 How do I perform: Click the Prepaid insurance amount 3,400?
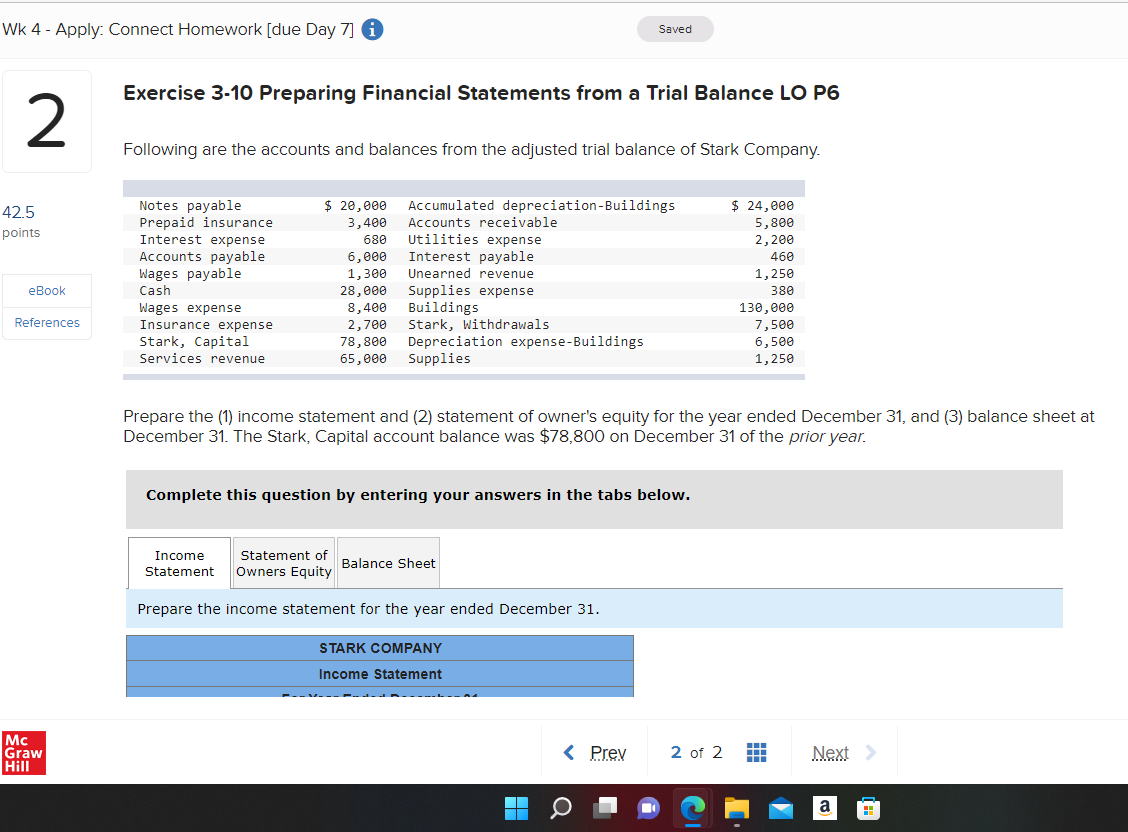367,223
